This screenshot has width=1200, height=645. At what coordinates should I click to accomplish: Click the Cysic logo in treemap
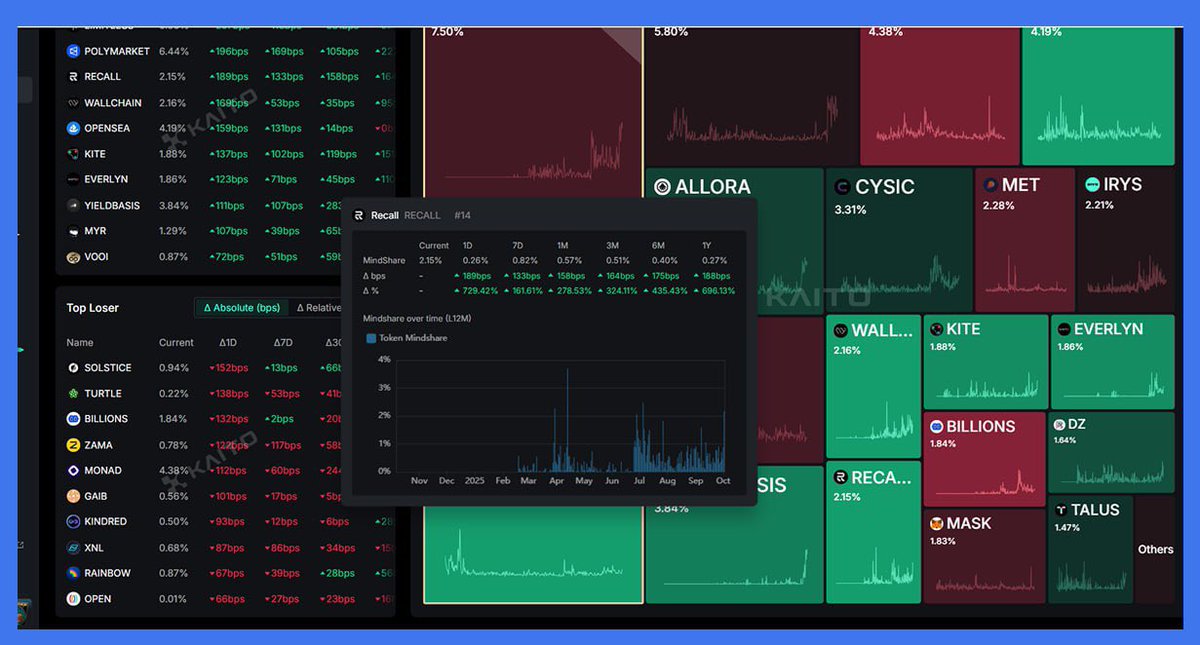coord(842,187)
